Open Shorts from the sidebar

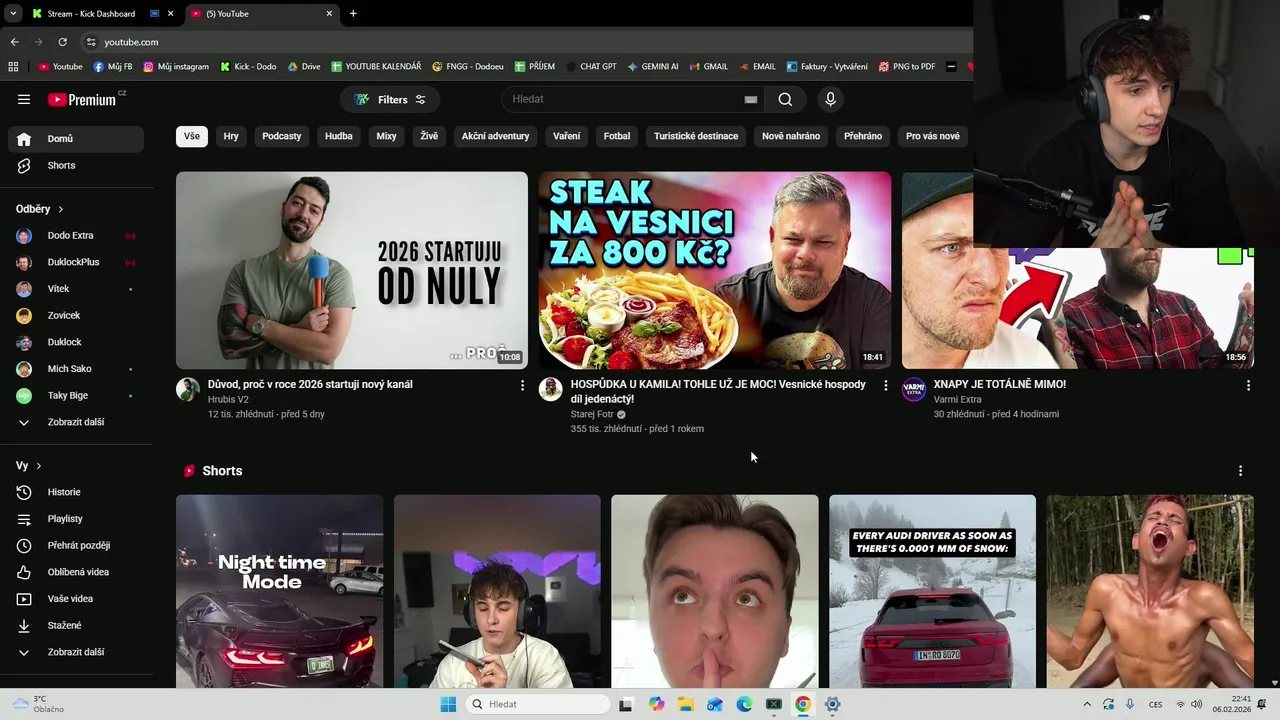(76, 165)
